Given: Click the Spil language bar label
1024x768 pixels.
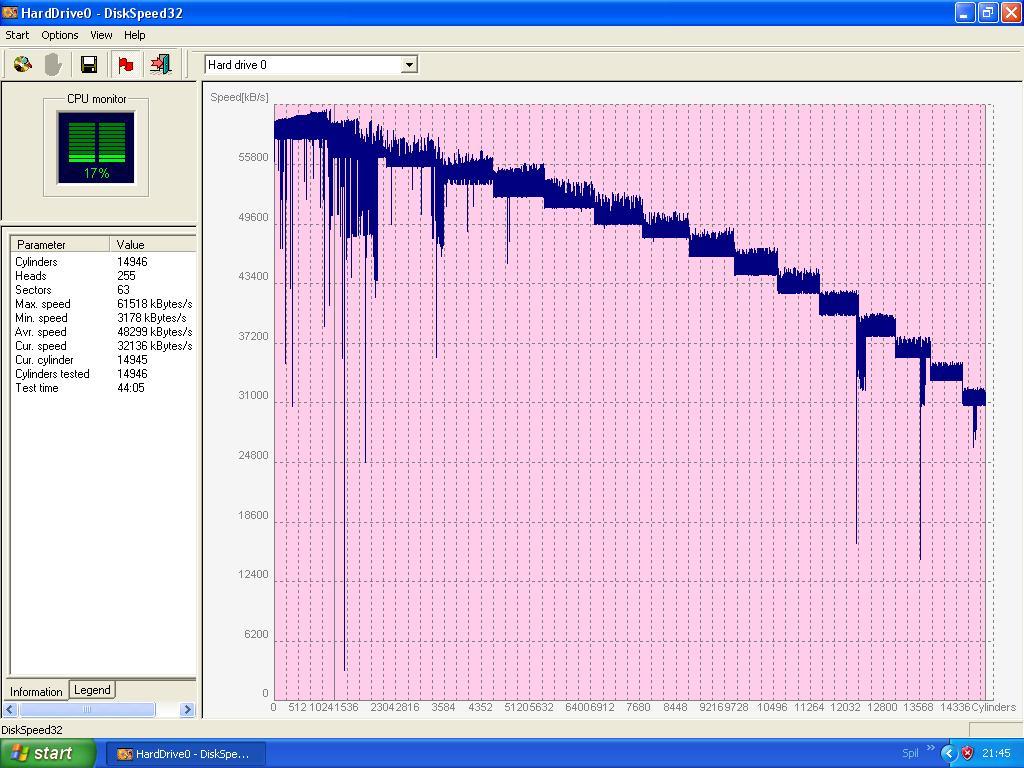Looking at the screenshot, I should tap(910, 753).
